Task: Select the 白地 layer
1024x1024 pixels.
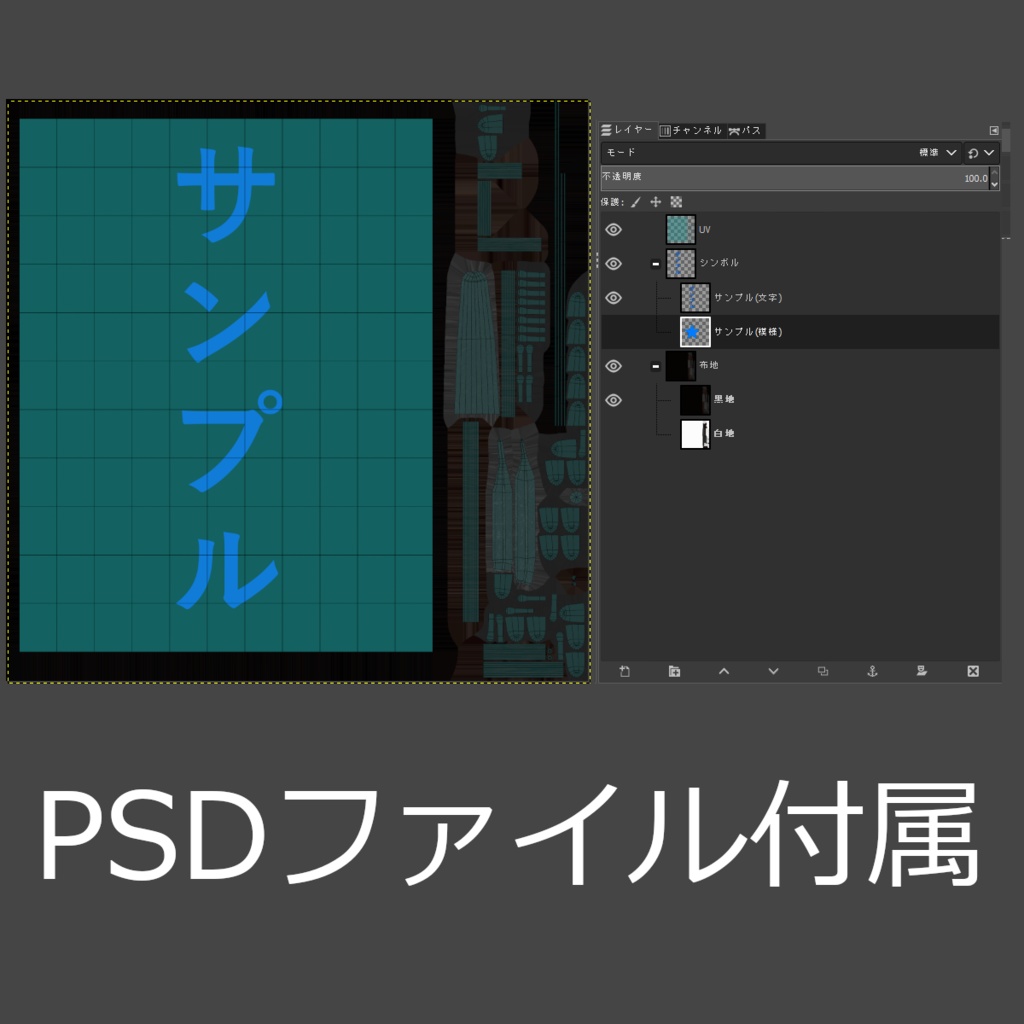Action: (725, 433)
